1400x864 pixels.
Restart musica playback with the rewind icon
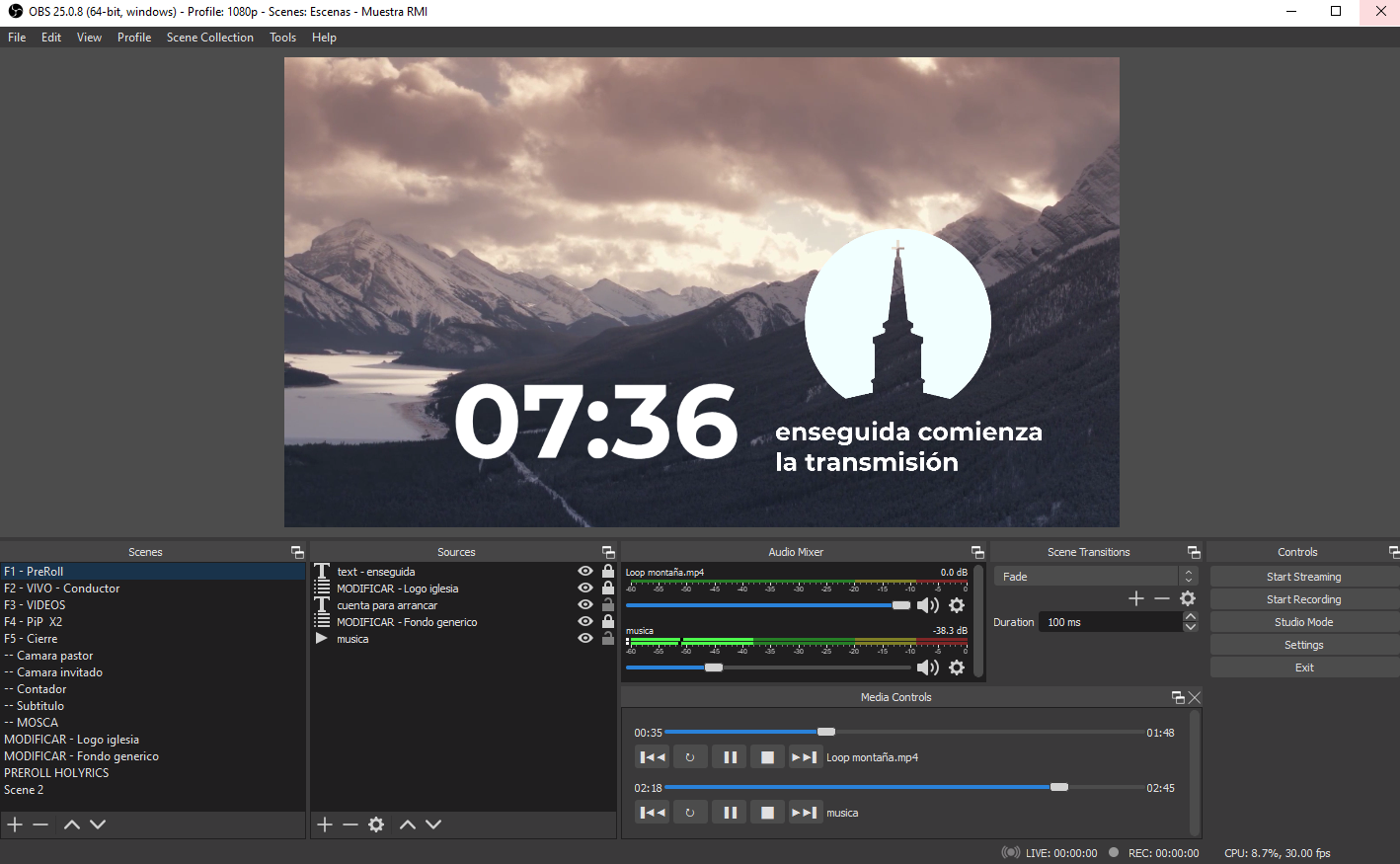click(652, 812)
